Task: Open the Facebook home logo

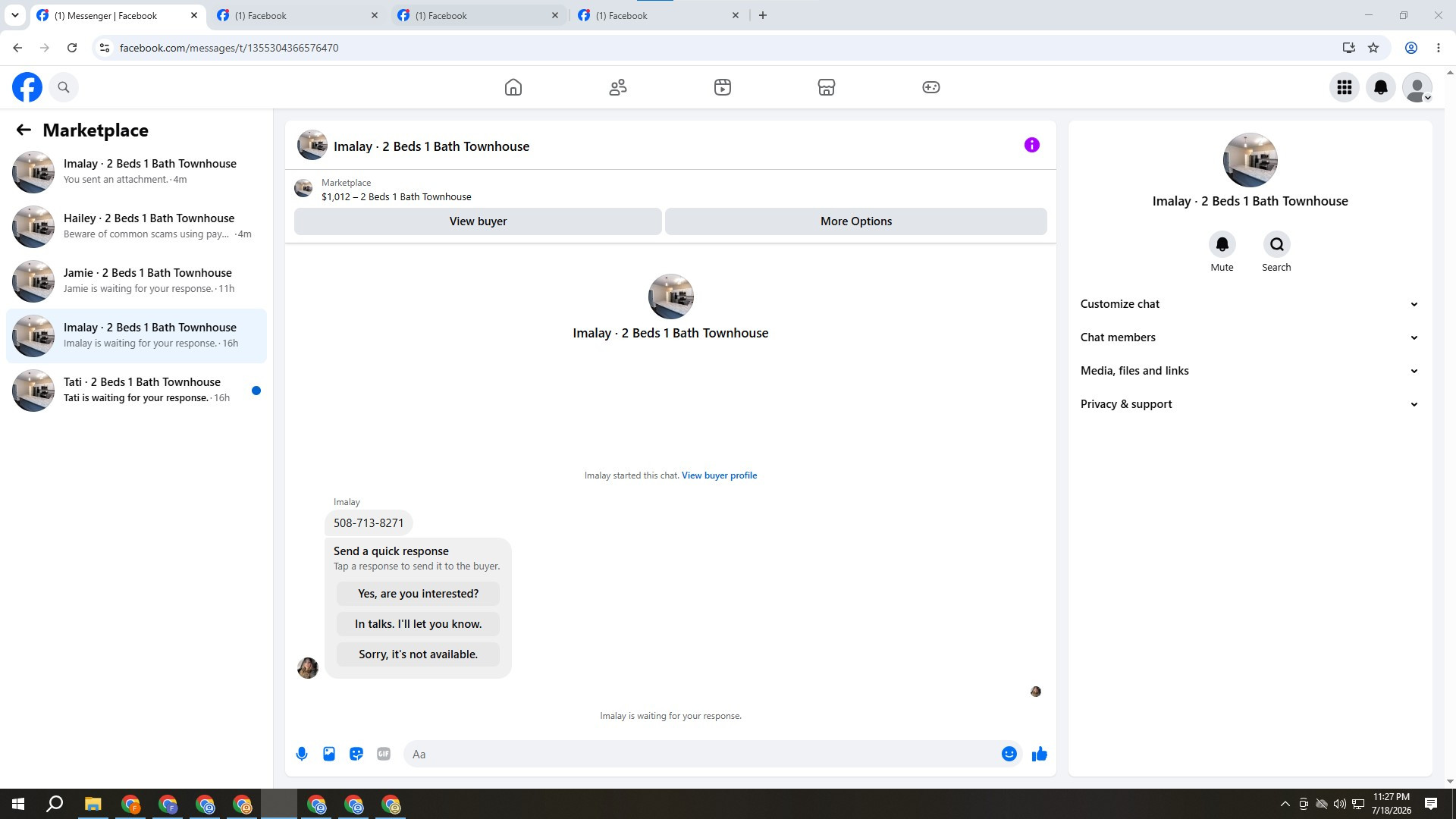Action: coord(27,87)
